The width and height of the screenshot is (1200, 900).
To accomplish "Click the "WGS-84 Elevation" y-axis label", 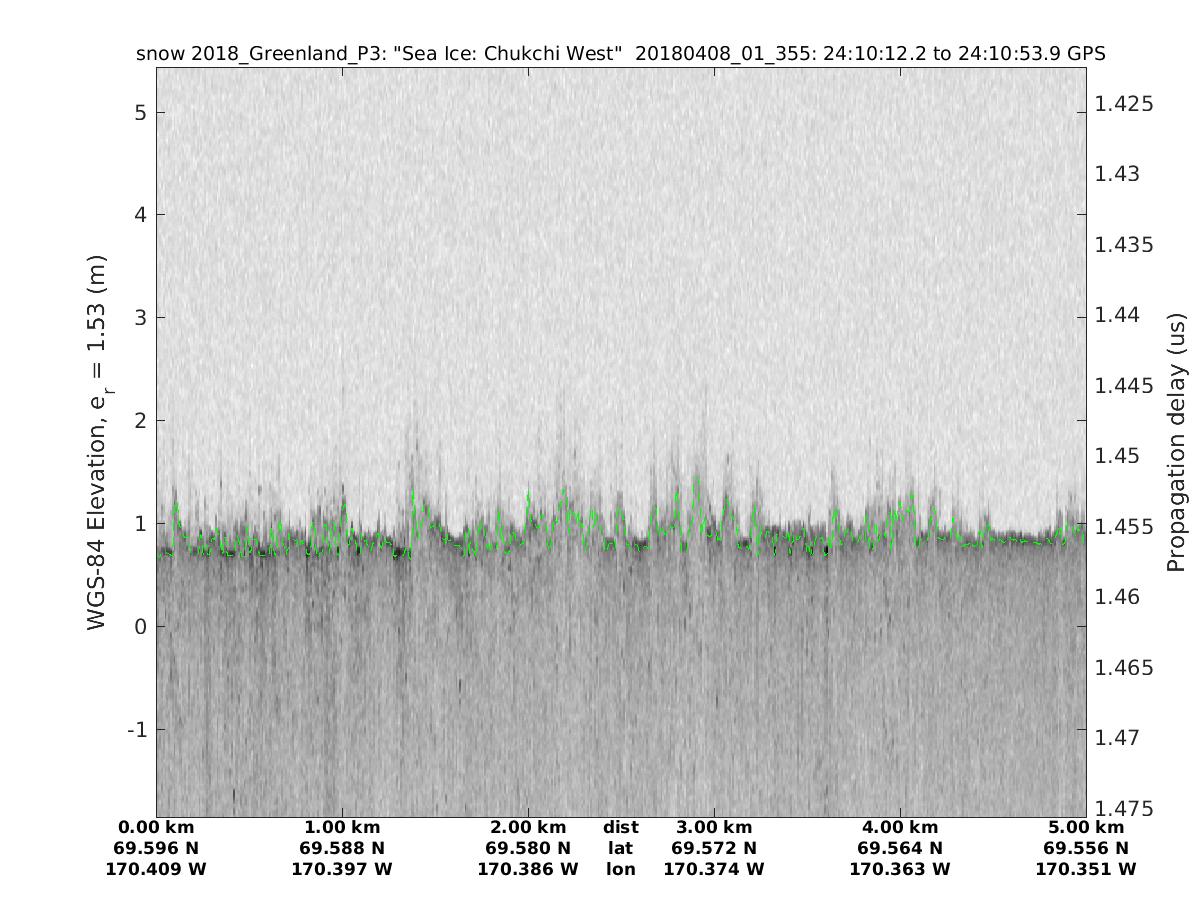I will click(x=97, y=442).
